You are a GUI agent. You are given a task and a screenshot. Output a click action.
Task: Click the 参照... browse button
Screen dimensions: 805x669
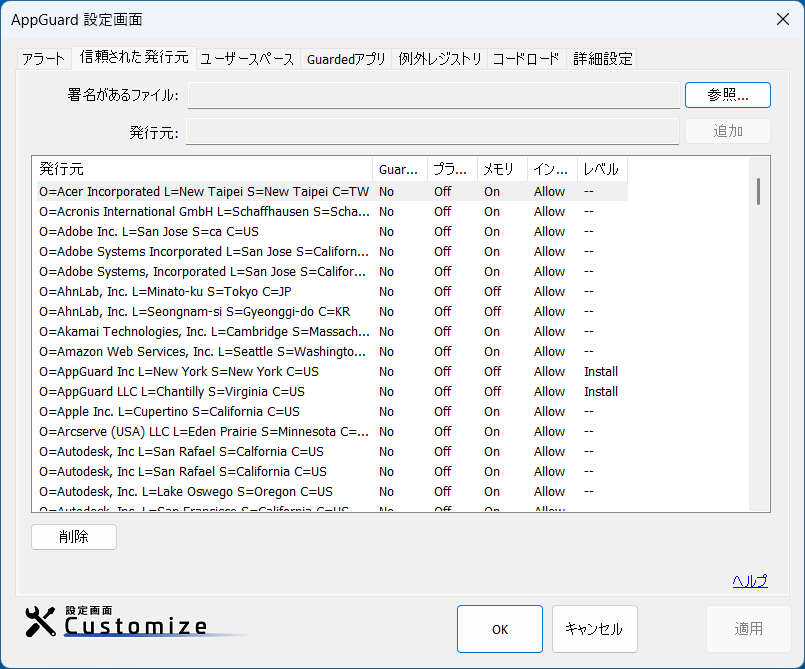coord(727,95)
